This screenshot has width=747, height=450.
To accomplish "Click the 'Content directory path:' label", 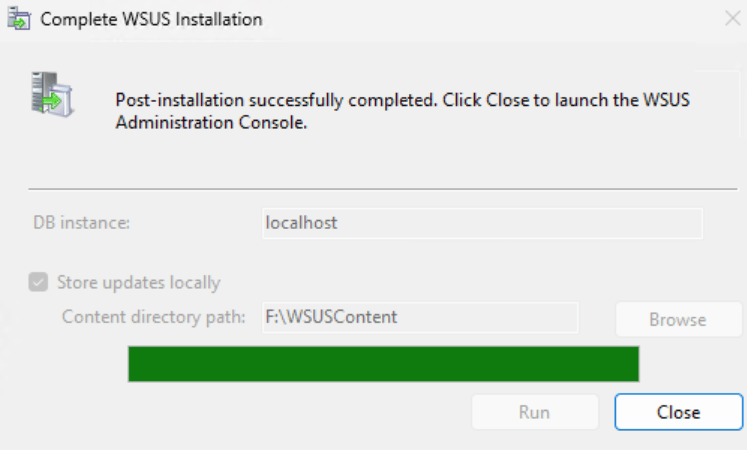I will (153, 317).
